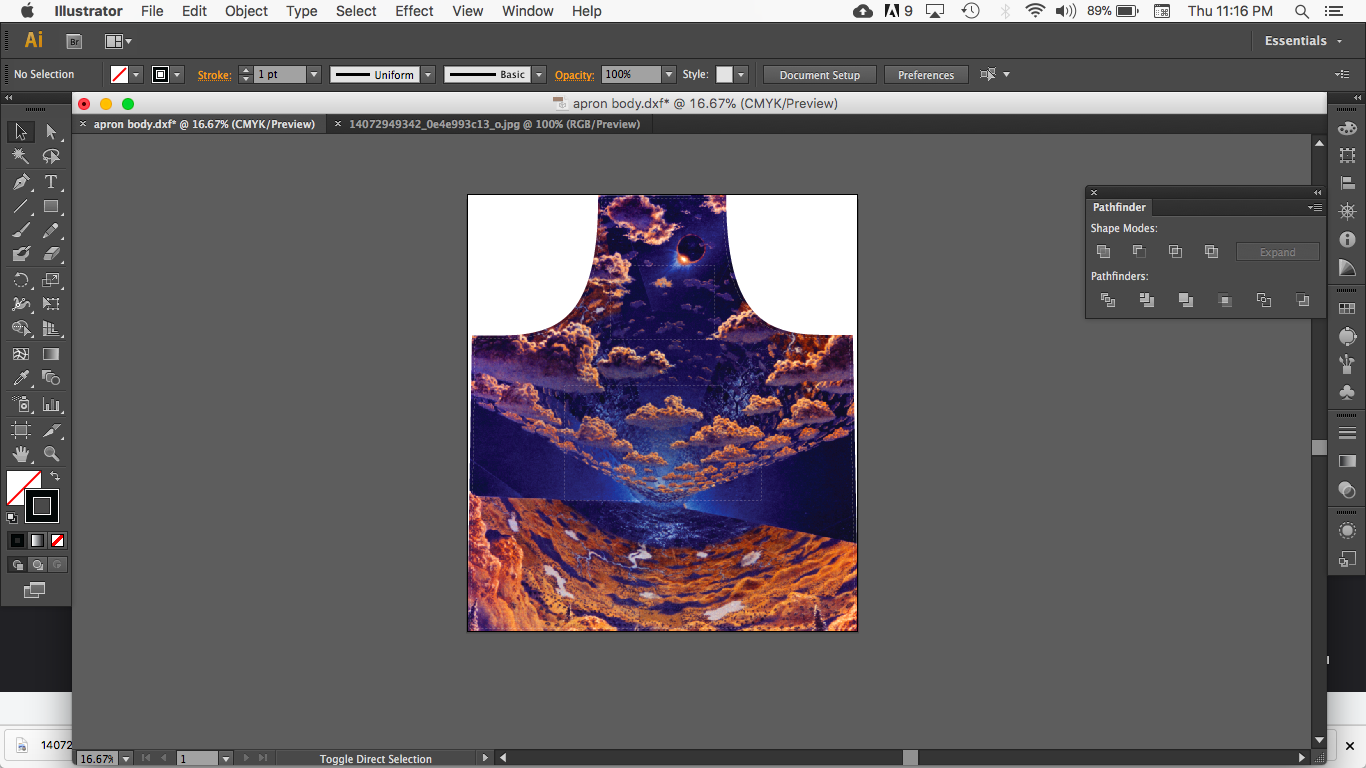Open the stroke color dropdown in control bar

(x=177, y=75)
